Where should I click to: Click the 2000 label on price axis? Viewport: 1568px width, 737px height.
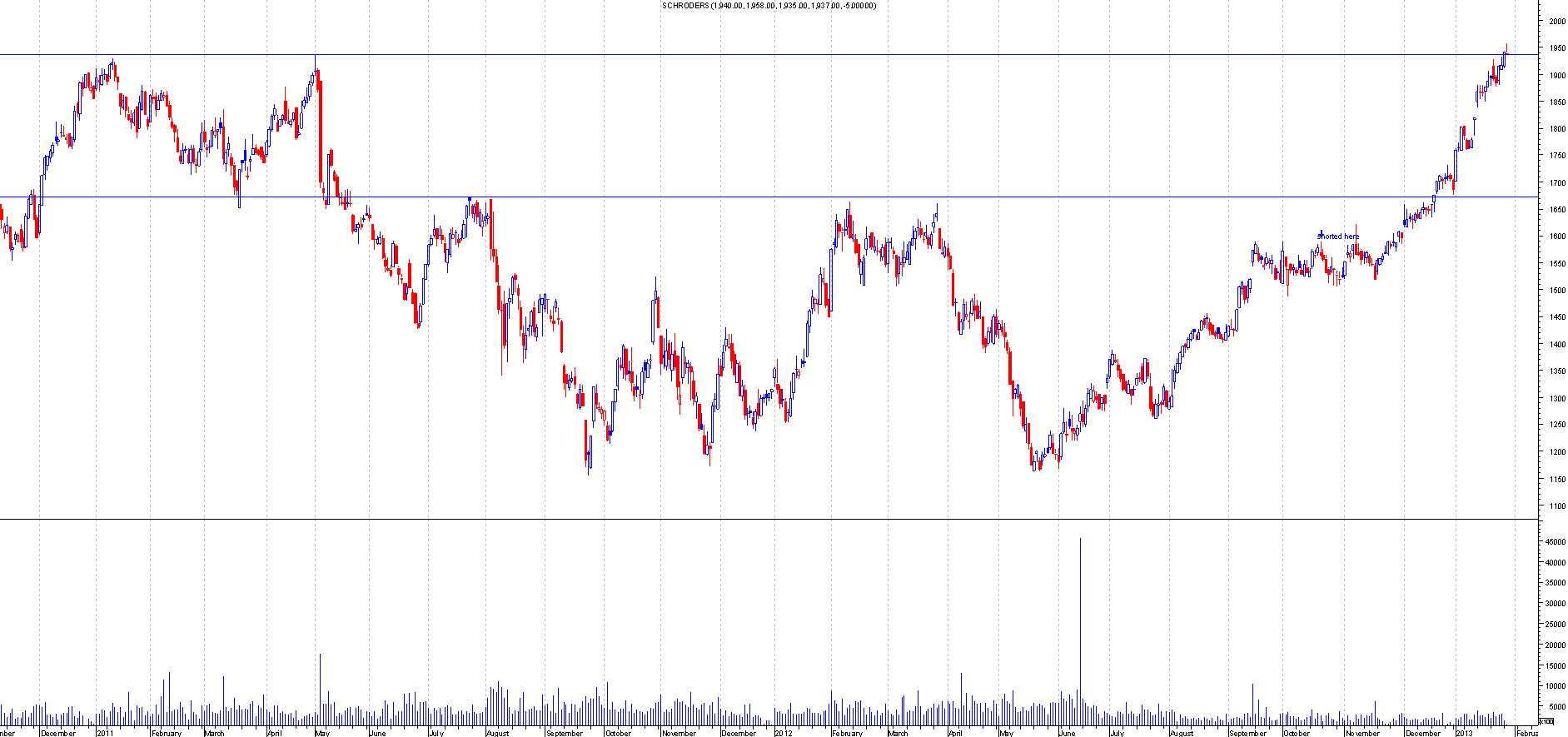[1557, 22]
